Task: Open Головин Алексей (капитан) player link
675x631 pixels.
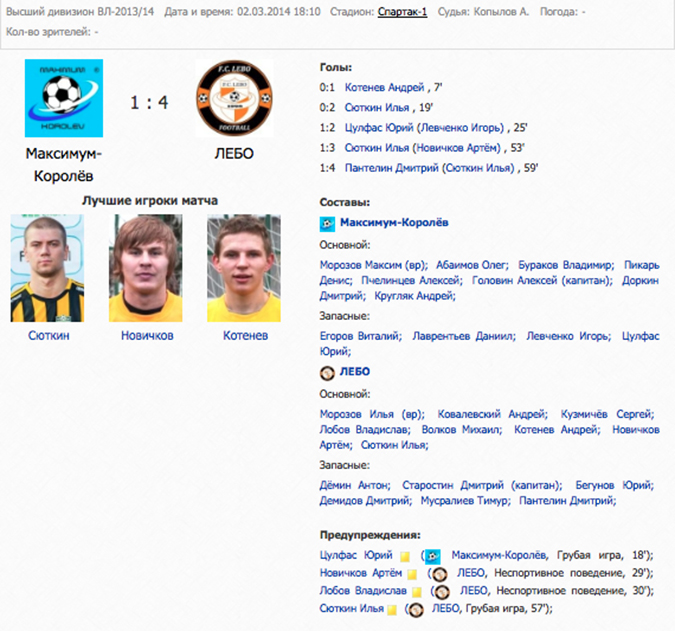Action: 542,280
